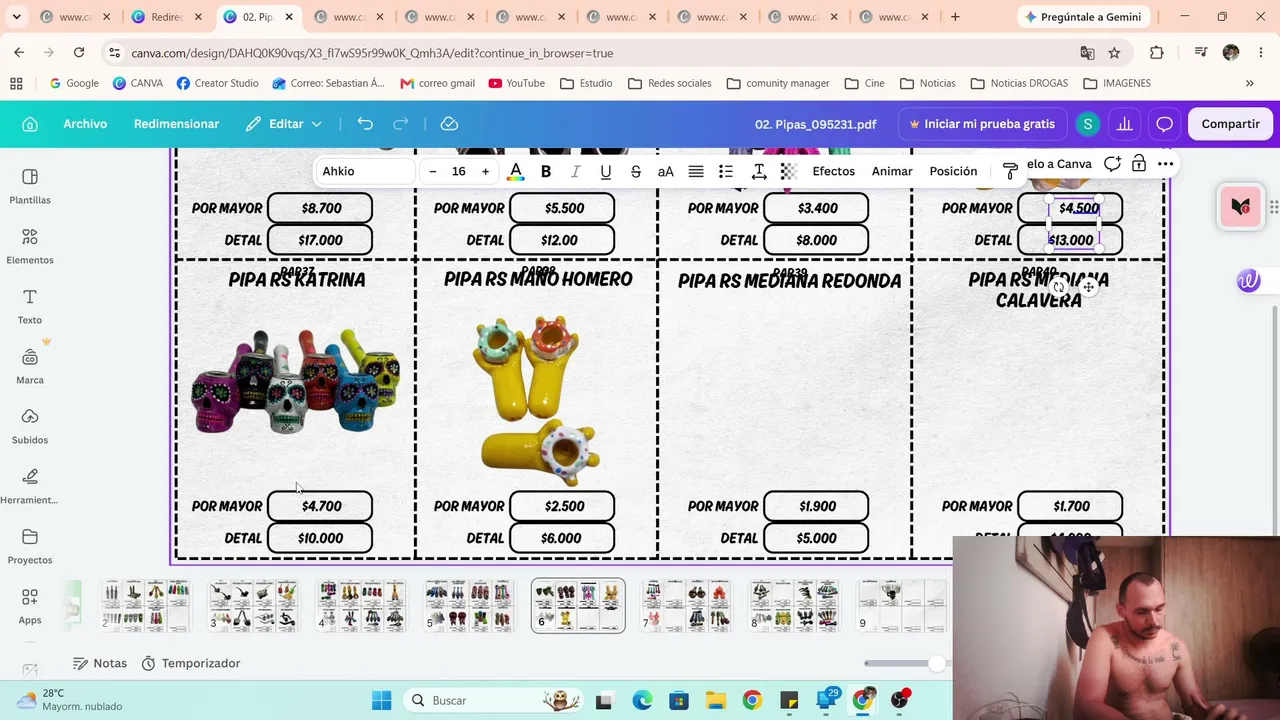Viewport: 1280px width, 720px height.
Task: Lock the selected element
Action: (1139, 164)
